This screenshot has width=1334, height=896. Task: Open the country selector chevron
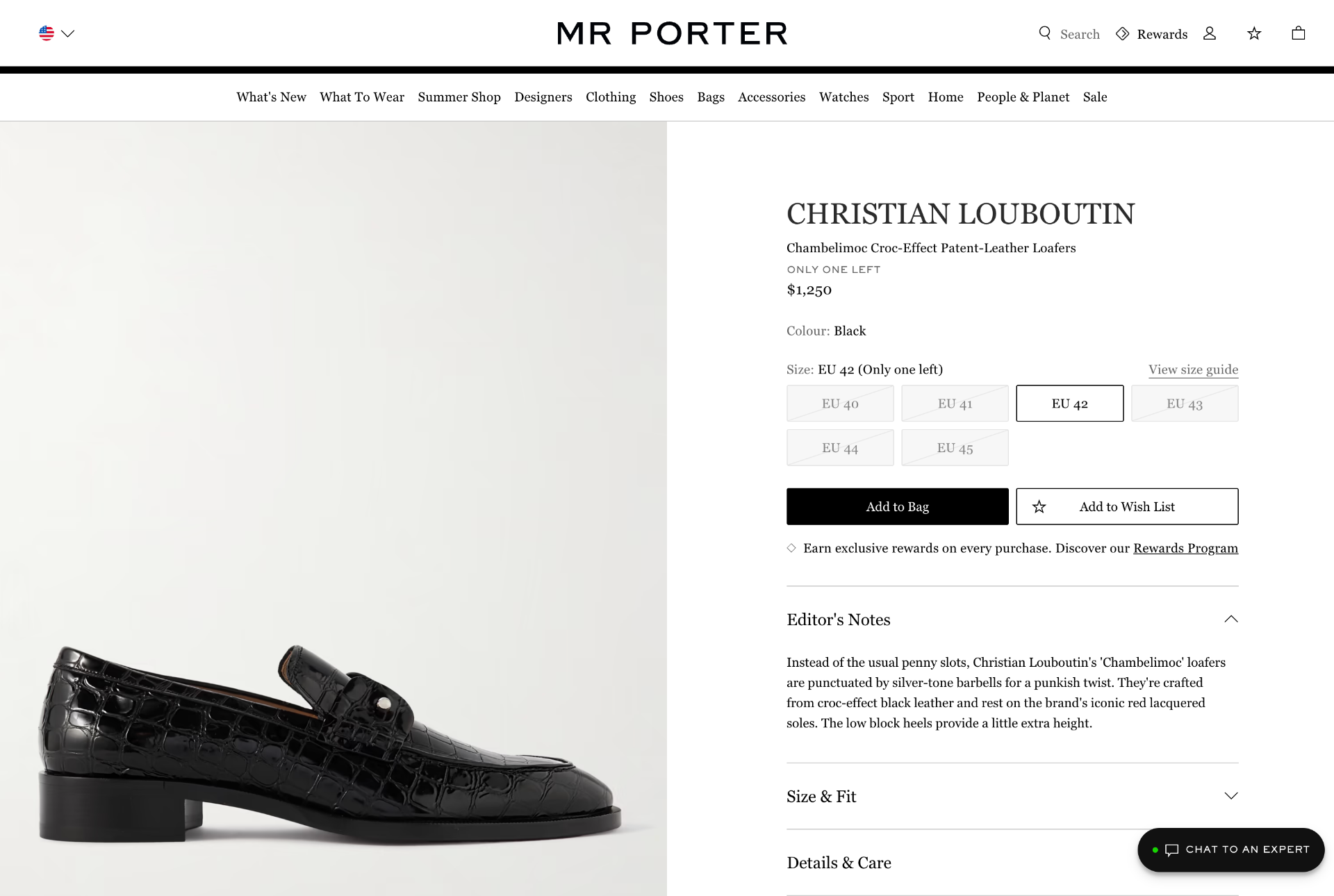[x=67, y=33]
